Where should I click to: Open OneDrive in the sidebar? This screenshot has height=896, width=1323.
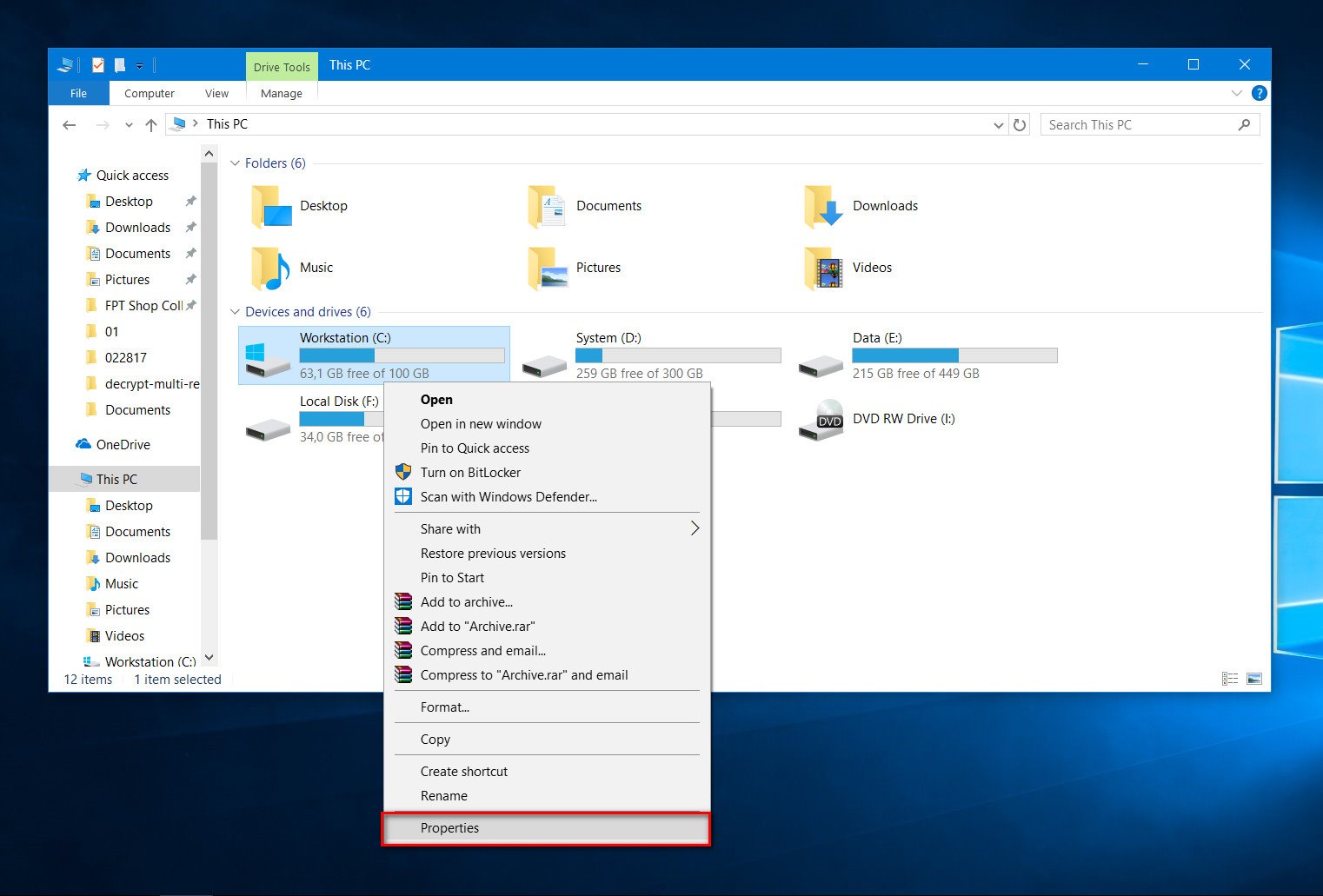point(121,444)
